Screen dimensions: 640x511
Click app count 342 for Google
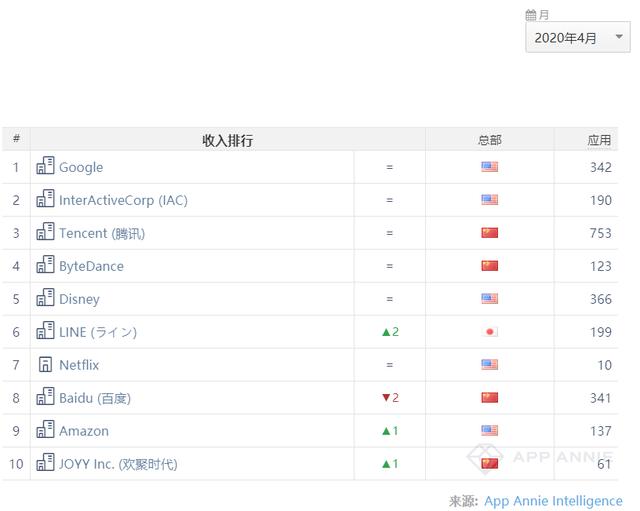[x=601, y=167]
